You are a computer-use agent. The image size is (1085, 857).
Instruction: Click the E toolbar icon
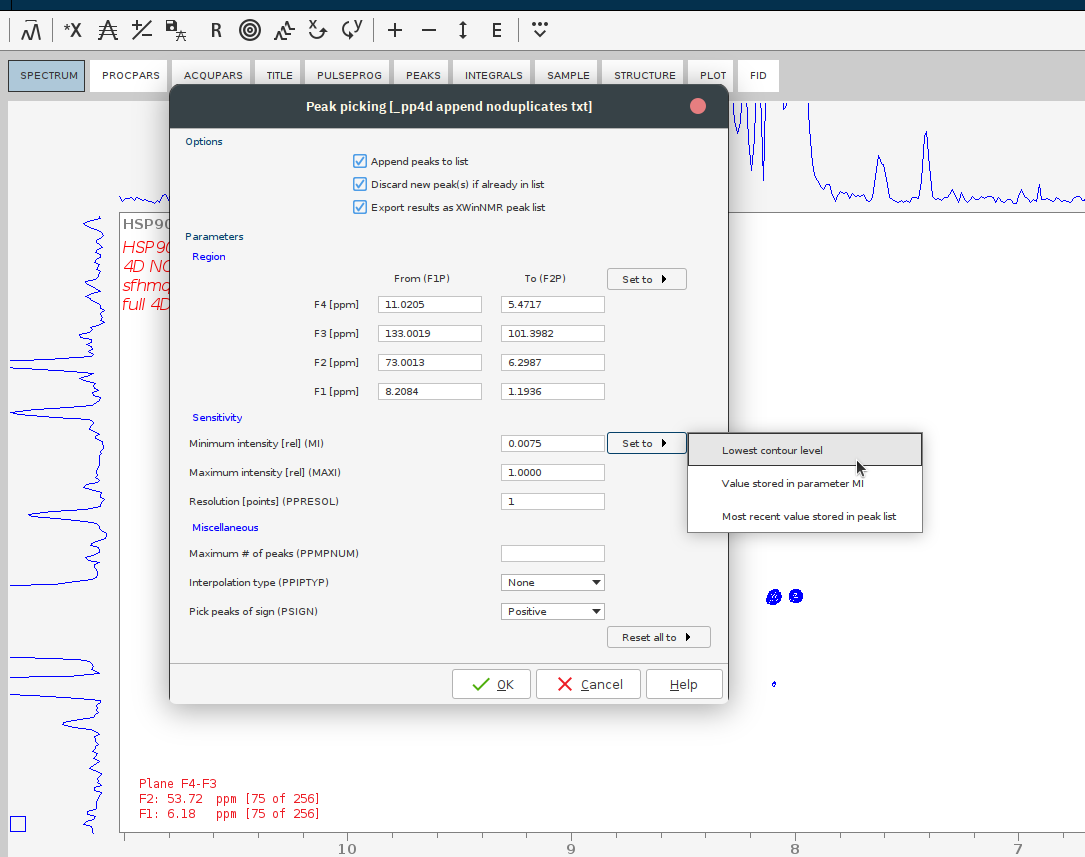coord(496,30)
